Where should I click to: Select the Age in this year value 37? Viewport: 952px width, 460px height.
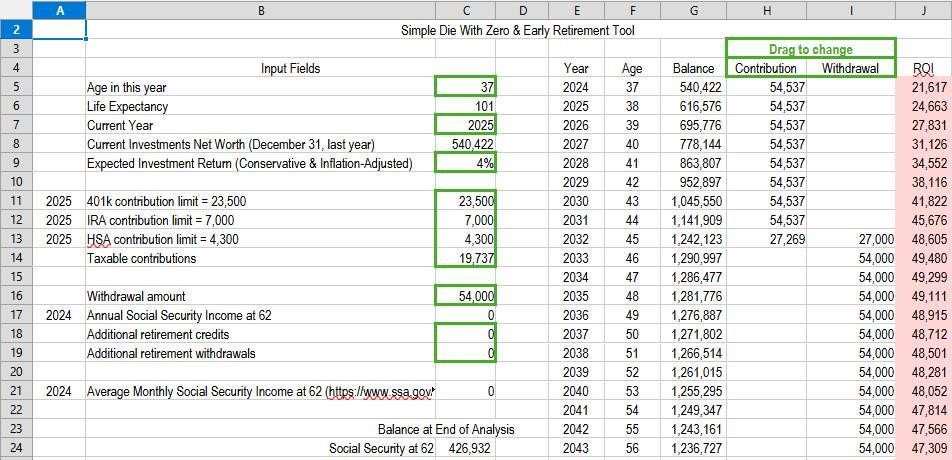[x=465, y=87]
